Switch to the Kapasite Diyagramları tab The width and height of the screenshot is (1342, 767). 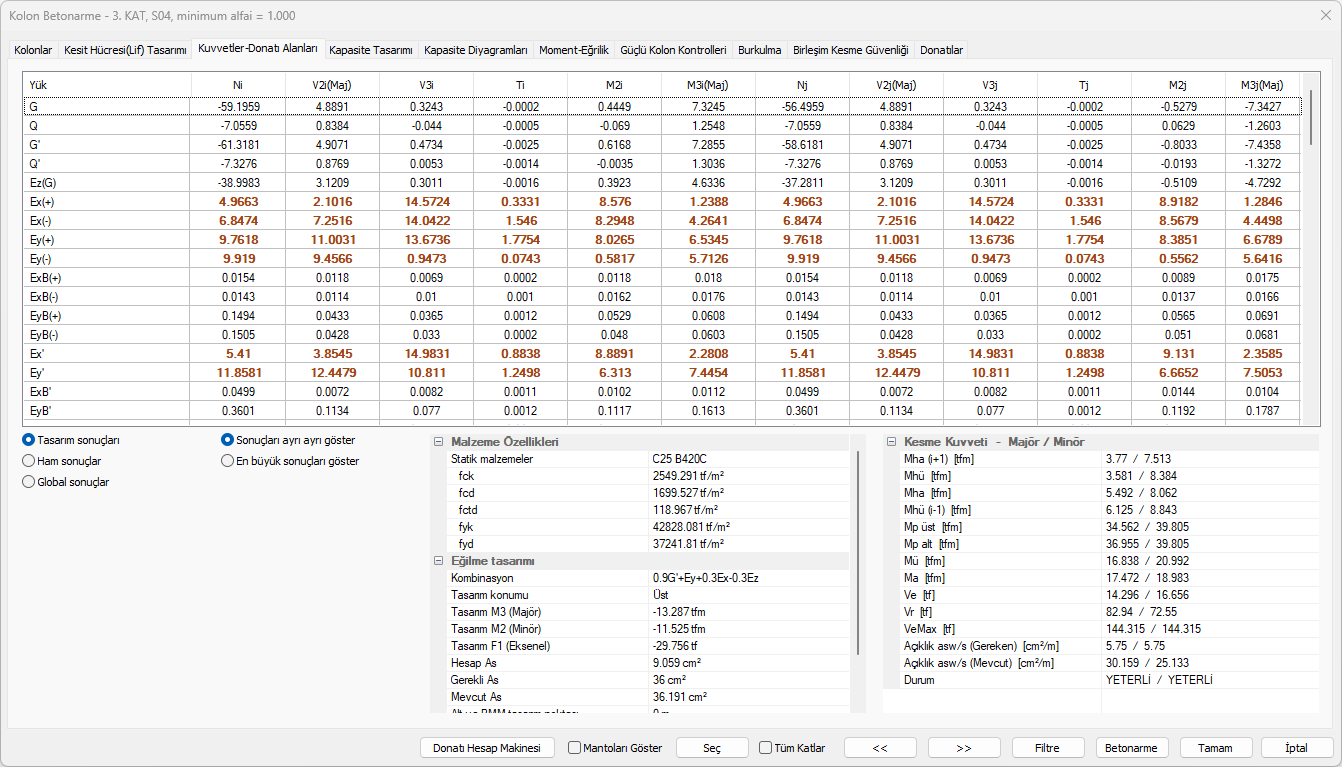click(475, 50)
